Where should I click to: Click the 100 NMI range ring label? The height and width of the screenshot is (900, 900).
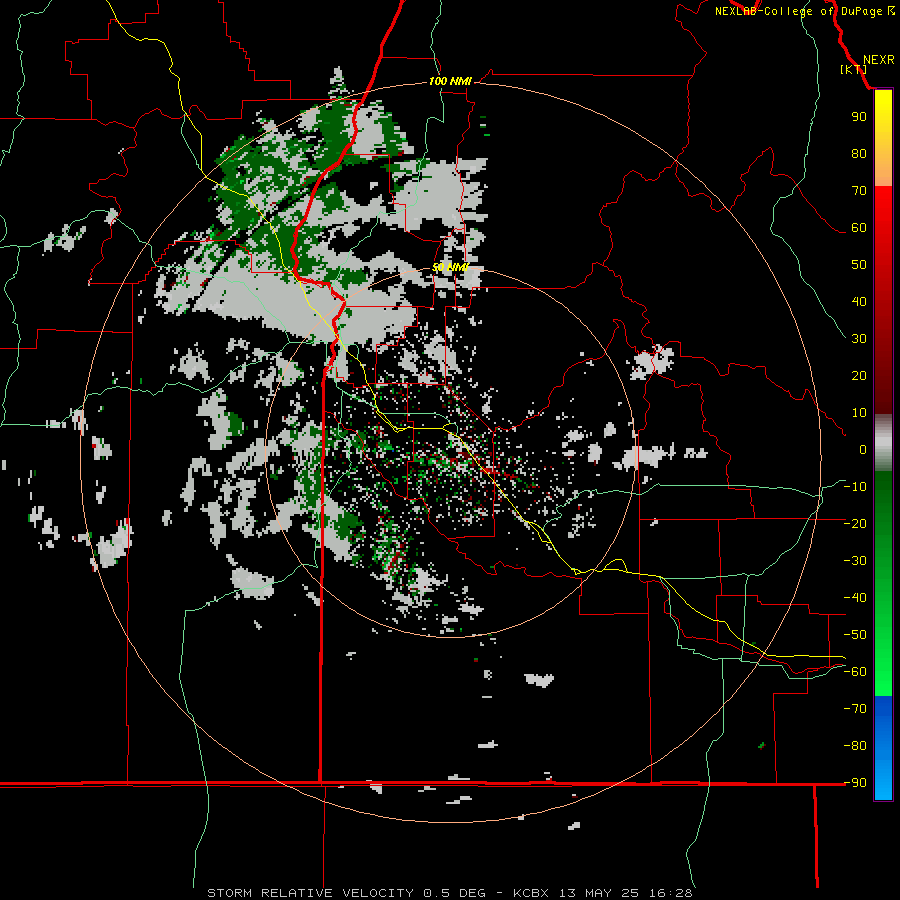click(450, 81)
